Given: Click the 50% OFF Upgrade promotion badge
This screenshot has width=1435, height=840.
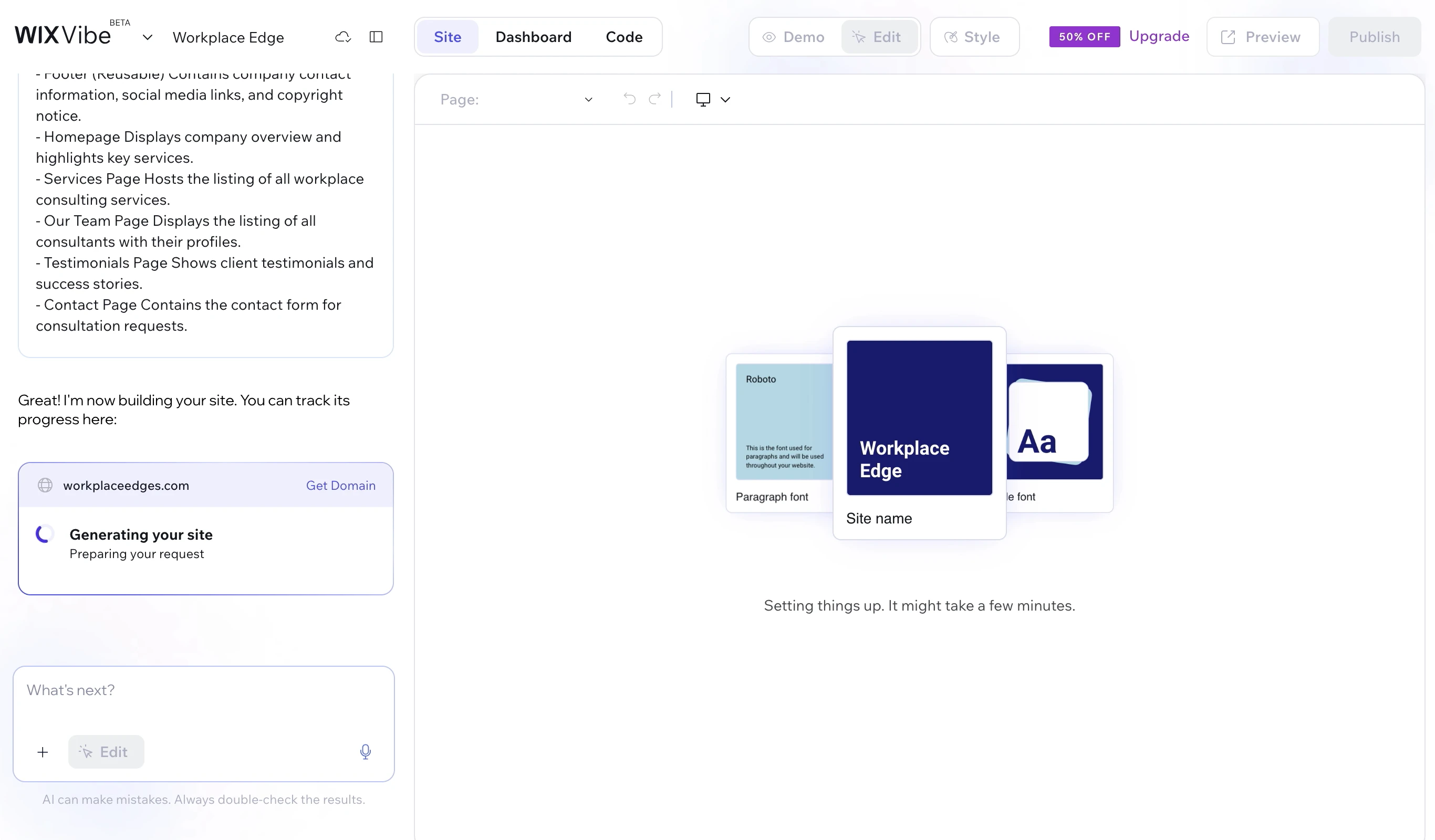Looking at the screenshot, I should (1084, 36).
